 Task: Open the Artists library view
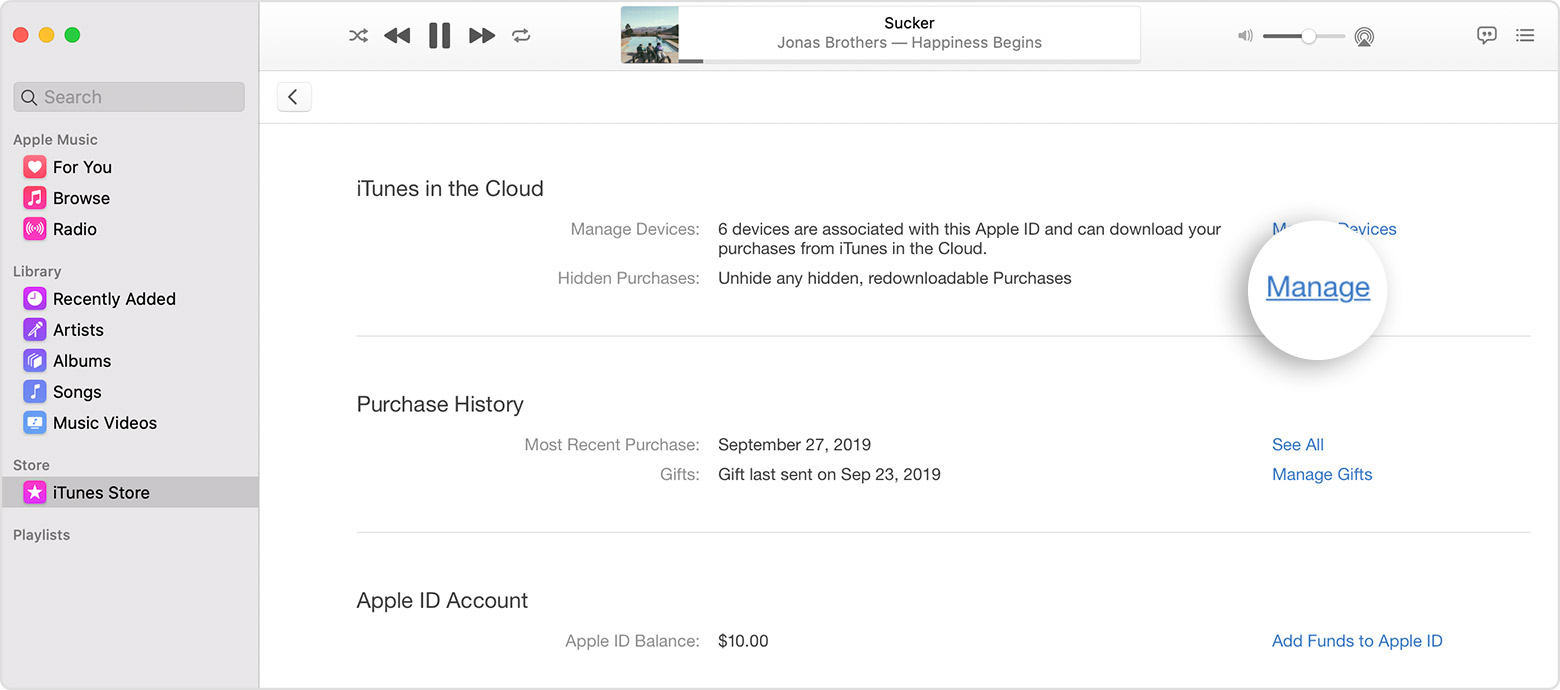click(x=78, y=329)
